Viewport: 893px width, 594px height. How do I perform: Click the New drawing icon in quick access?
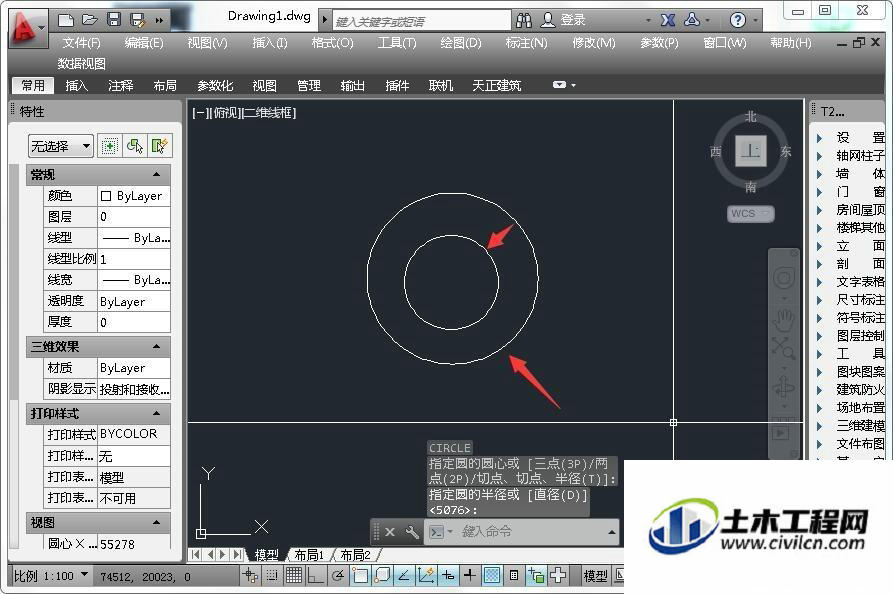coord(66,21)
